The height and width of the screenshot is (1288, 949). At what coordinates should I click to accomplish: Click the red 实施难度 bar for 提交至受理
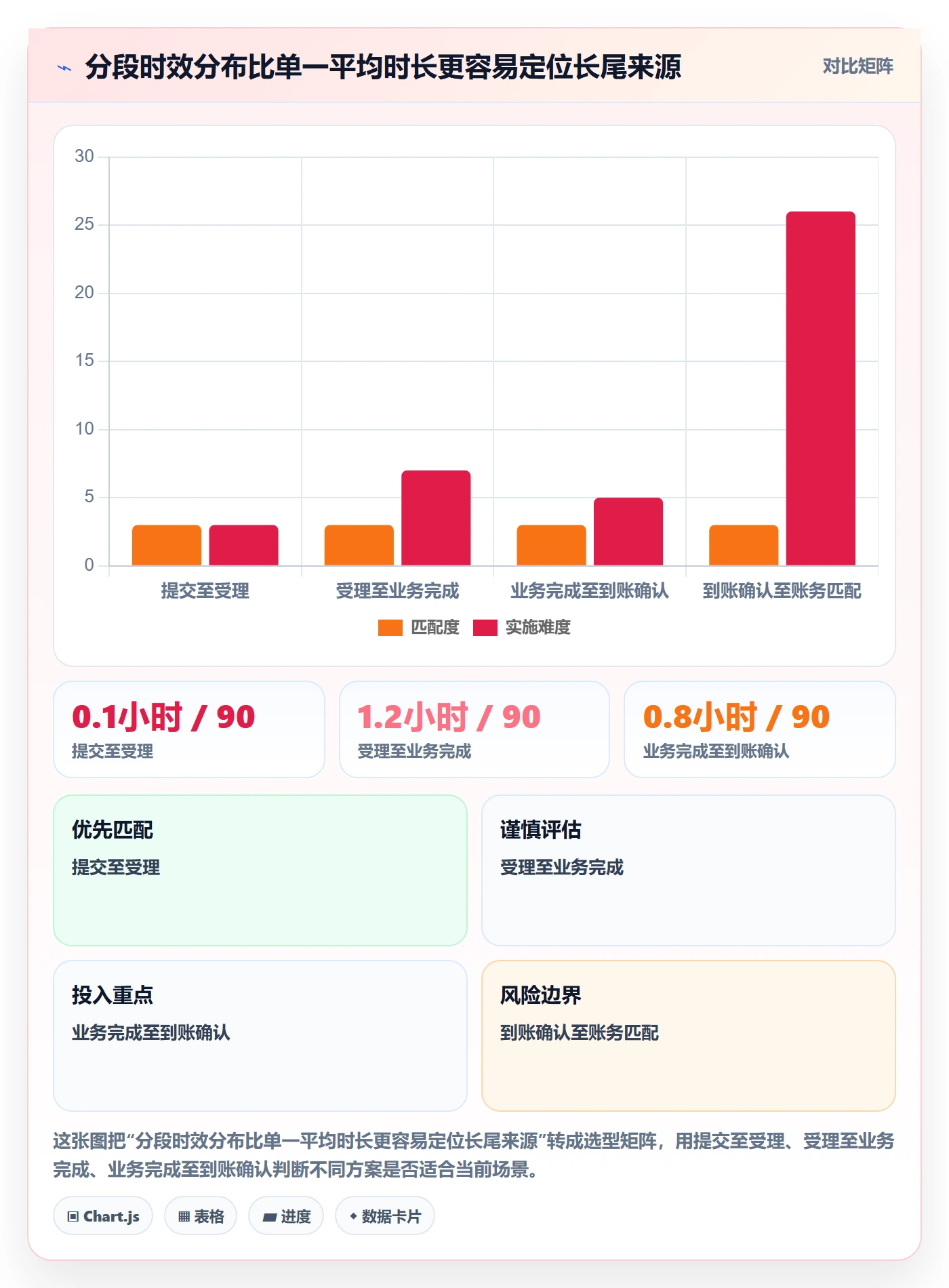coord(243,545)
